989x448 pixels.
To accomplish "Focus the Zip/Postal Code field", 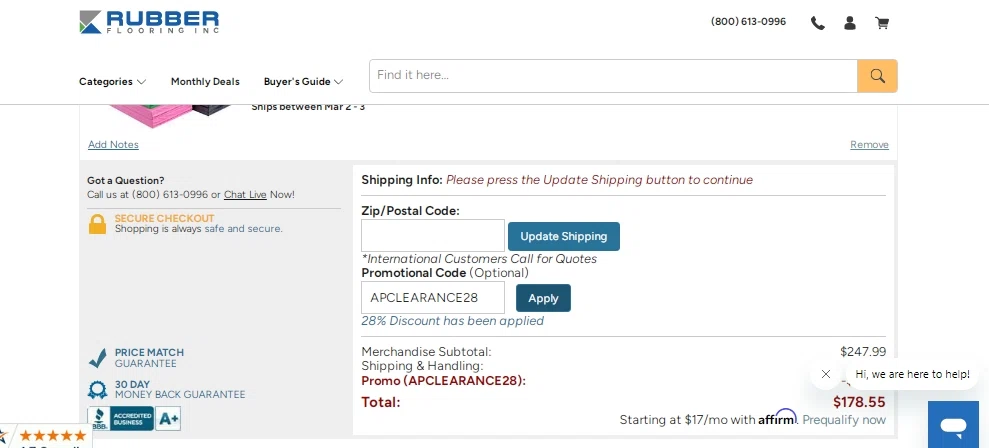I will (x=432, y=236).
